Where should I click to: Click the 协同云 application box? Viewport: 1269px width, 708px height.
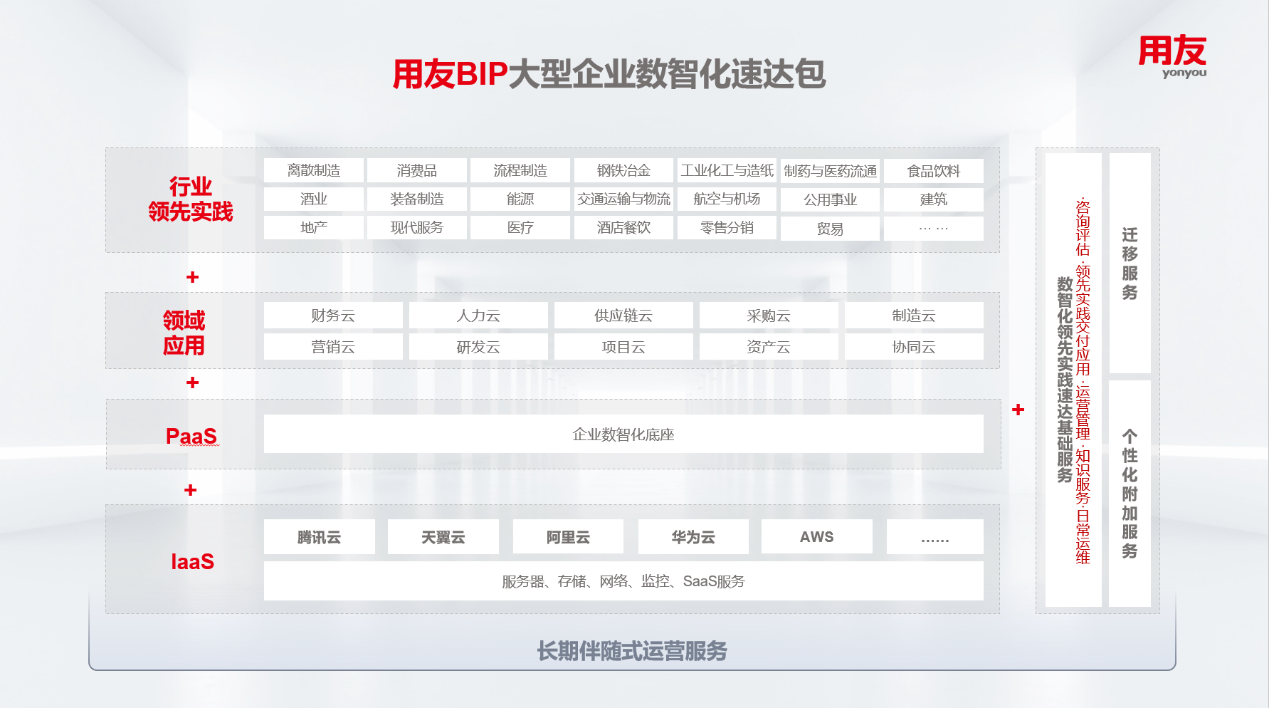click(913, 347)
